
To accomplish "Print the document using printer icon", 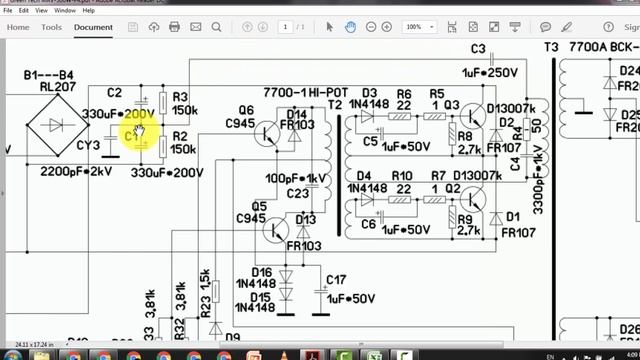I will pyautogui.click(x=174, y=27).
